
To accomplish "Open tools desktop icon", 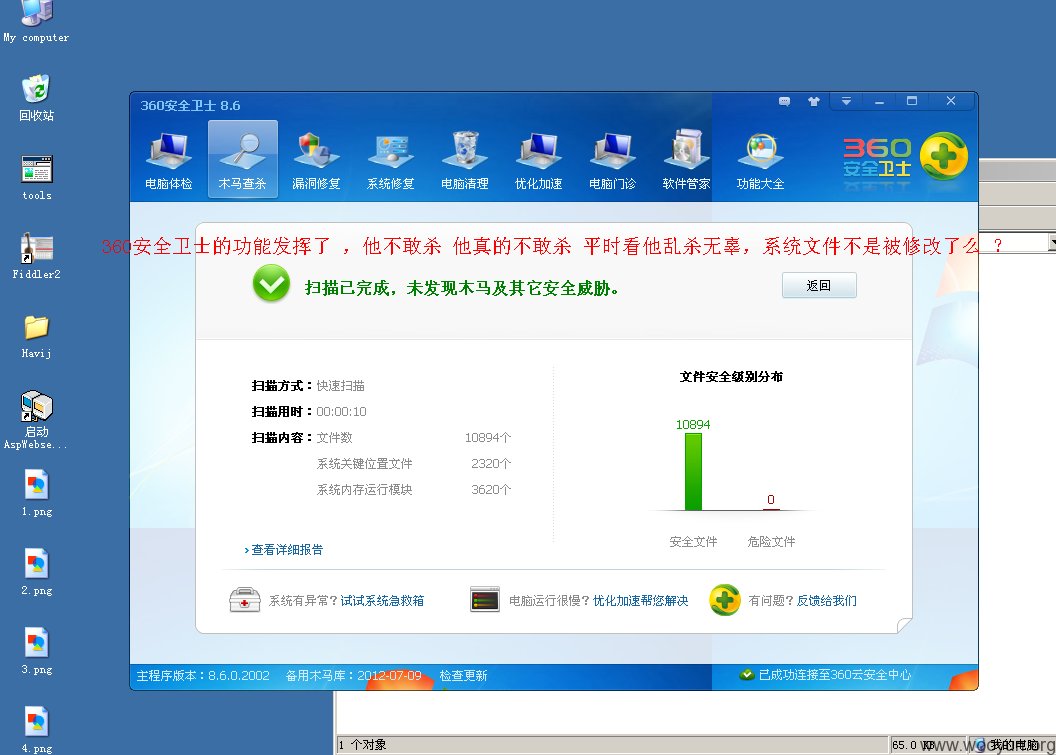I will 36,178.
